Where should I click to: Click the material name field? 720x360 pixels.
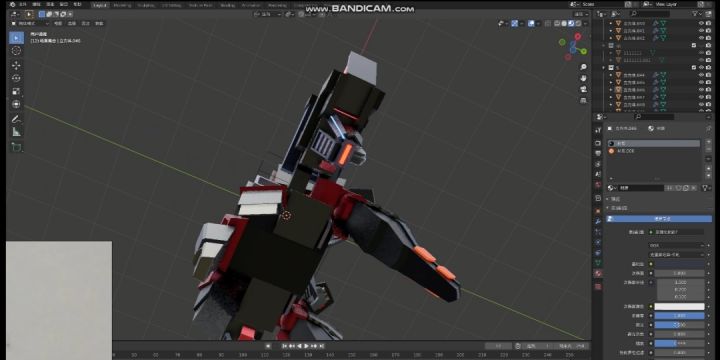tap(641, 188)
